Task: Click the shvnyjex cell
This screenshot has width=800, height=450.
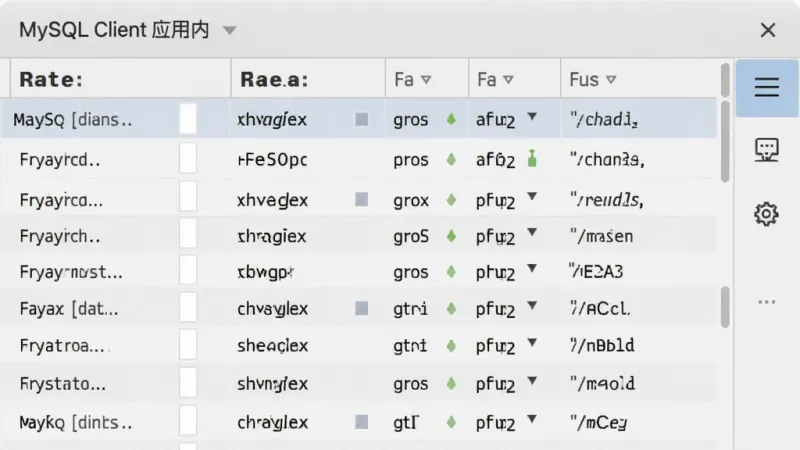Action: tap(272, 384)
